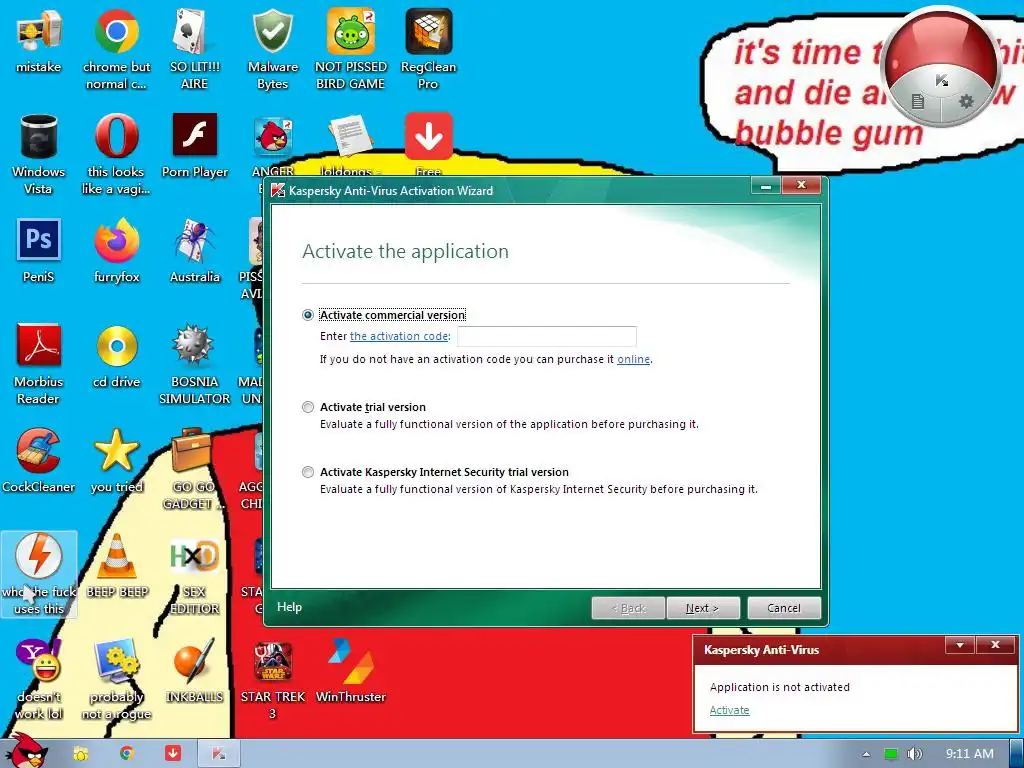
Task: Click red download arrow taskbar icon
Action: coord(172,753)
